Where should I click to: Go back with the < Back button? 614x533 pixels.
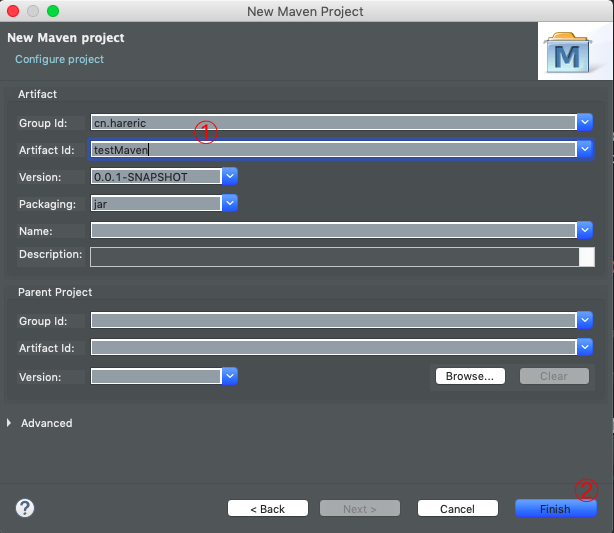click(x=268, y=509)
